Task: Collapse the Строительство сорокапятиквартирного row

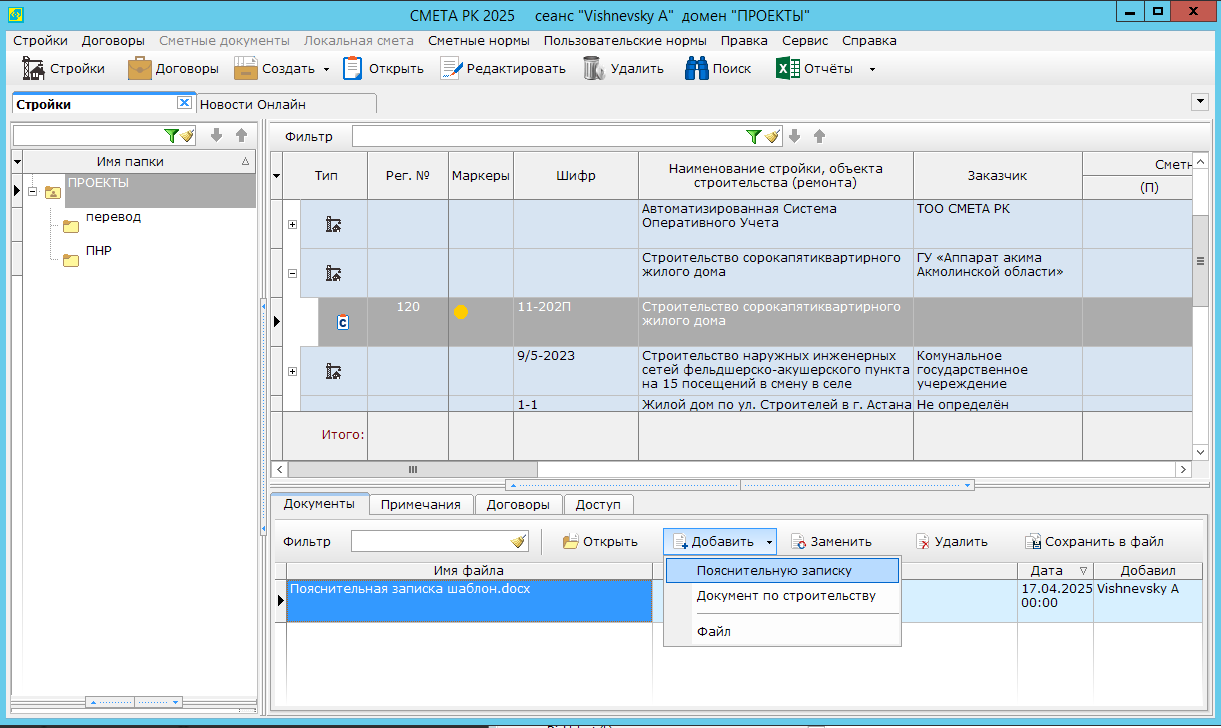Action: click(x=292, y=273)
